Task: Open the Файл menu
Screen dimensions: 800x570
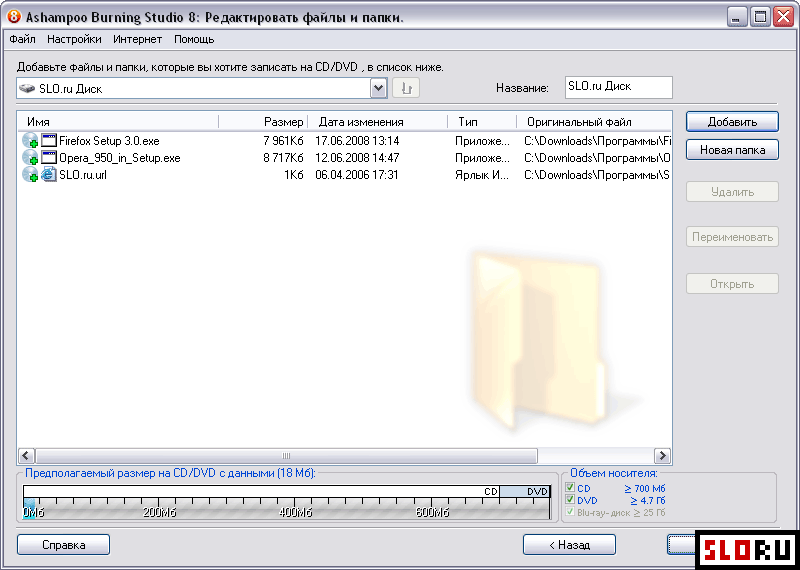Action: (22, 39)
